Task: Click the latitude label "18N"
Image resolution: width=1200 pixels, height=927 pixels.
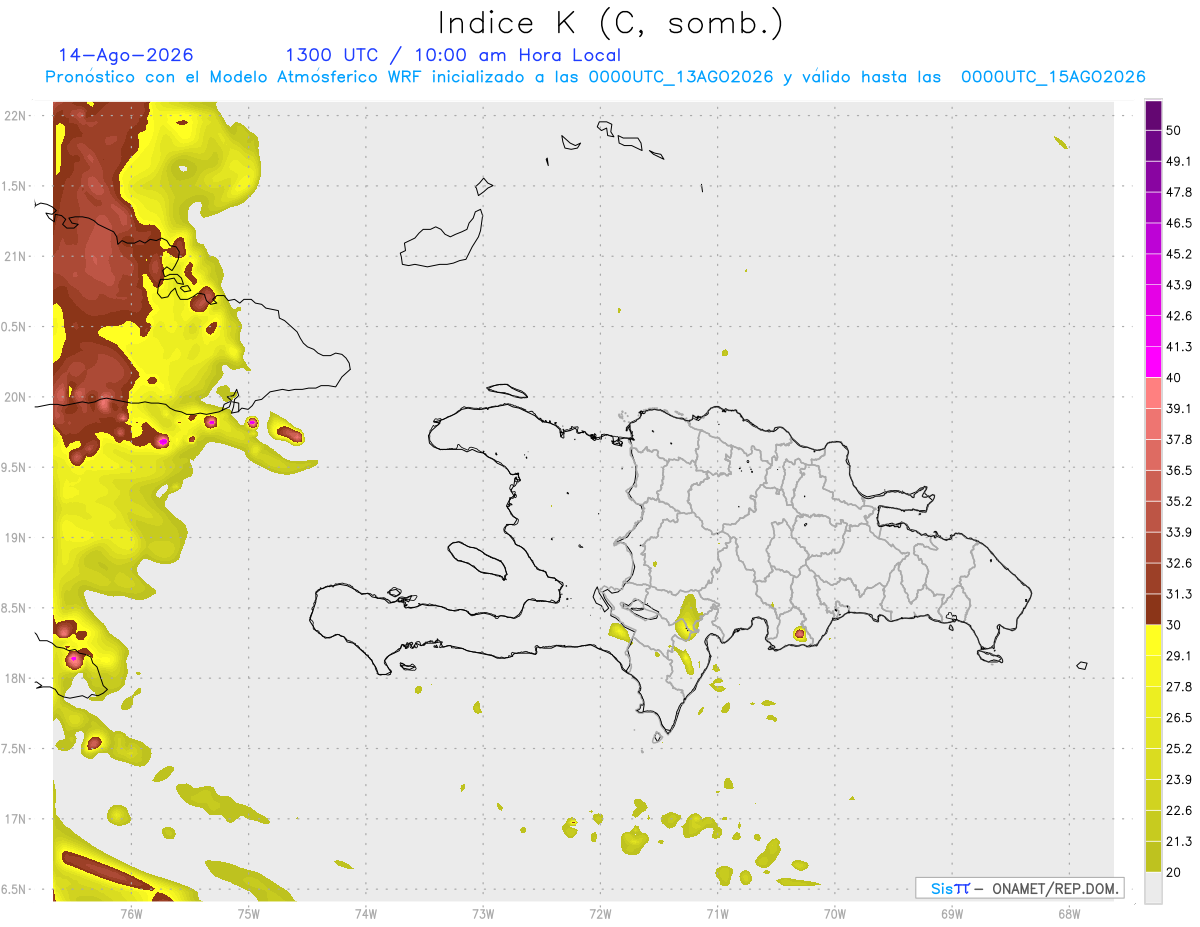Action: [x=16, y=678]
